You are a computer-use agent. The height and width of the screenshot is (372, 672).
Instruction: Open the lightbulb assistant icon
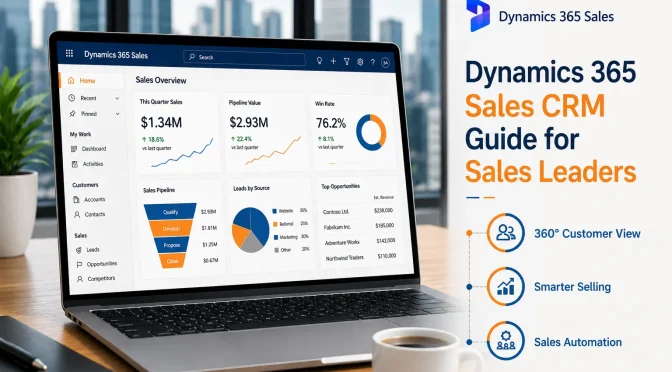click(x=319, y=61)
